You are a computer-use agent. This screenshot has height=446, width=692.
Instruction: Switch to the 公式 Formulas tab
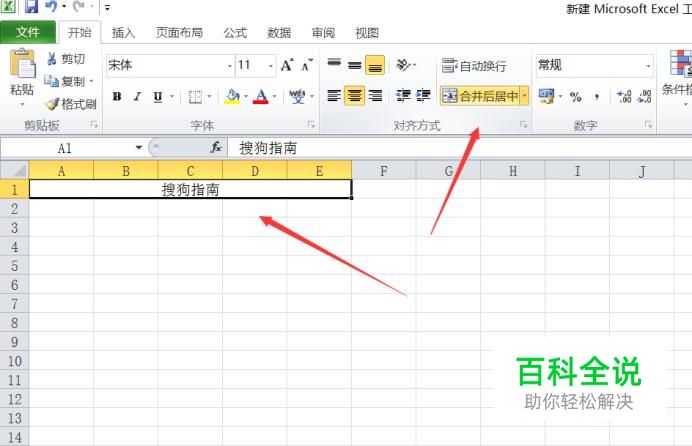(235, 33)
